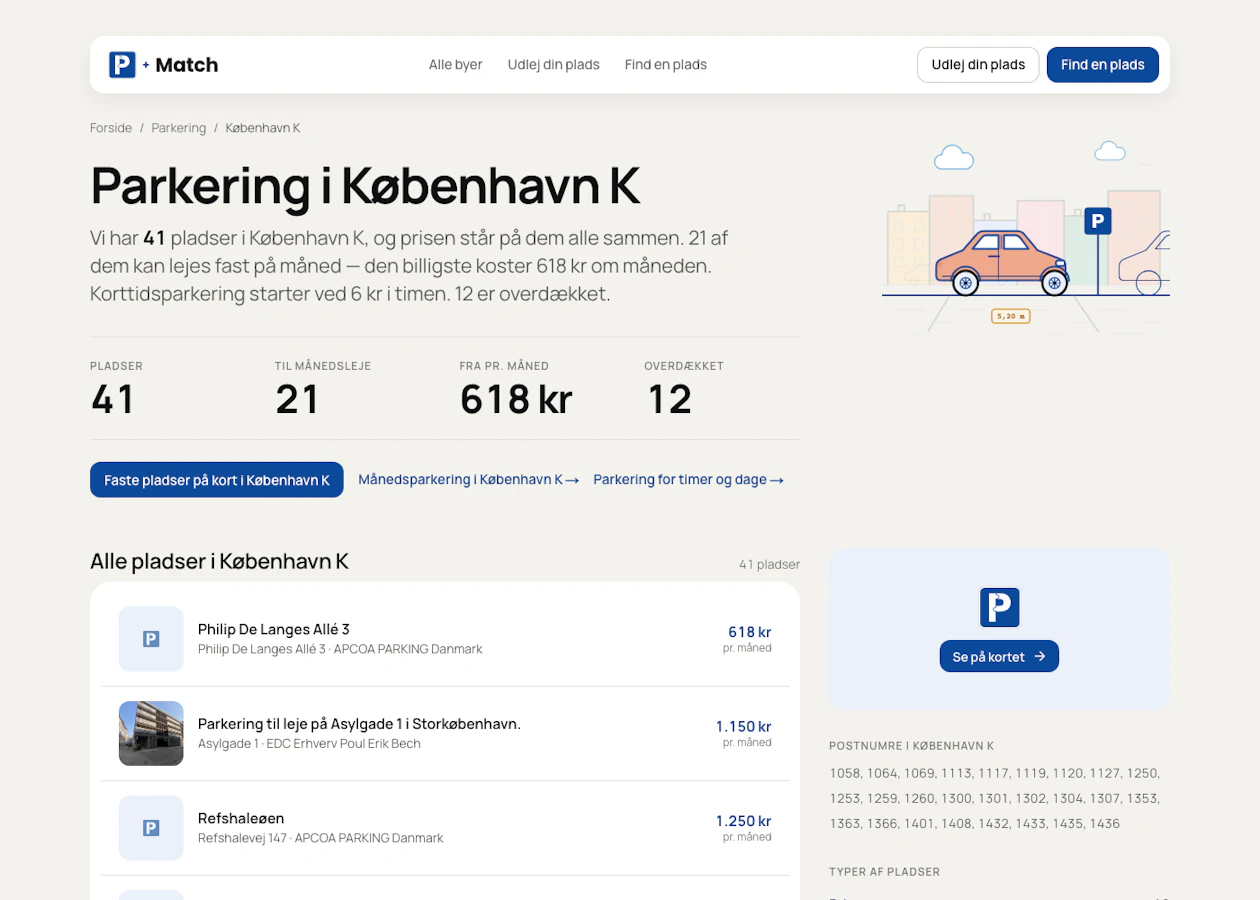Image resolution: width=1260 pixels, height=900 pixels.
Task: Open Udlej din plads in the navigation menu
Action: click(554, 65)
